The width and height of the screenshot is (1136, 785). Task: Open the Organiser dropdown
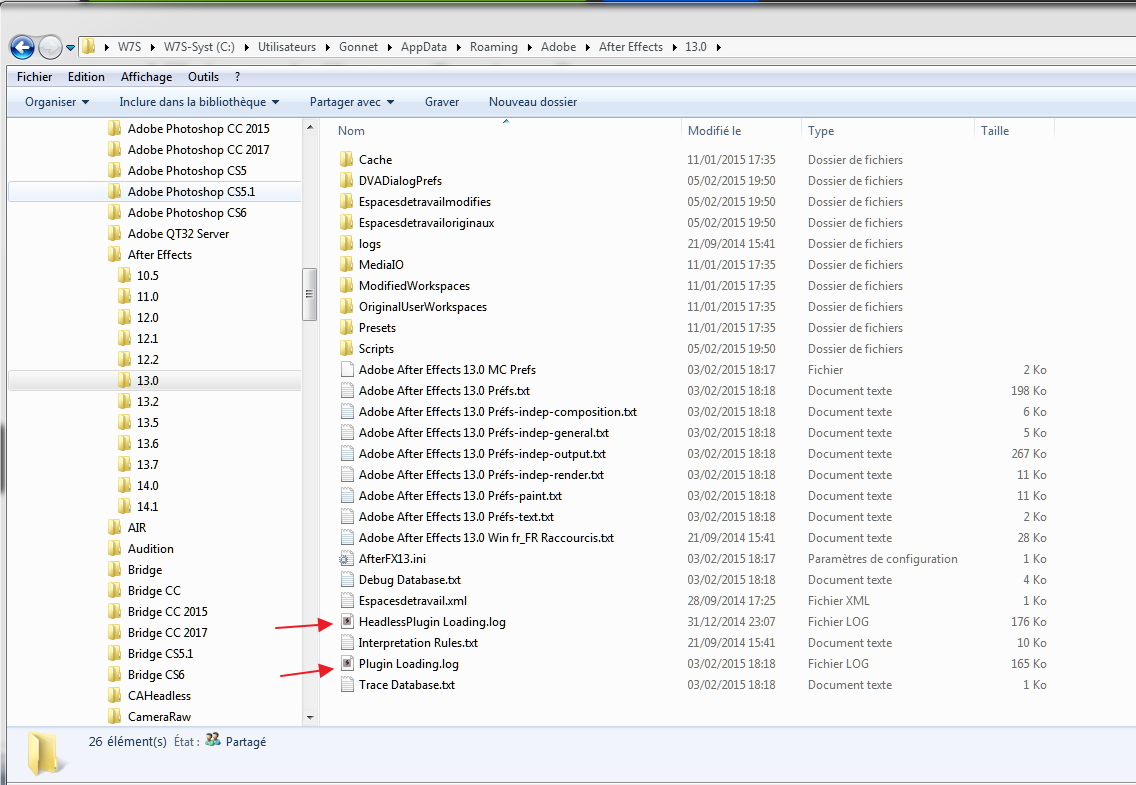57,102
